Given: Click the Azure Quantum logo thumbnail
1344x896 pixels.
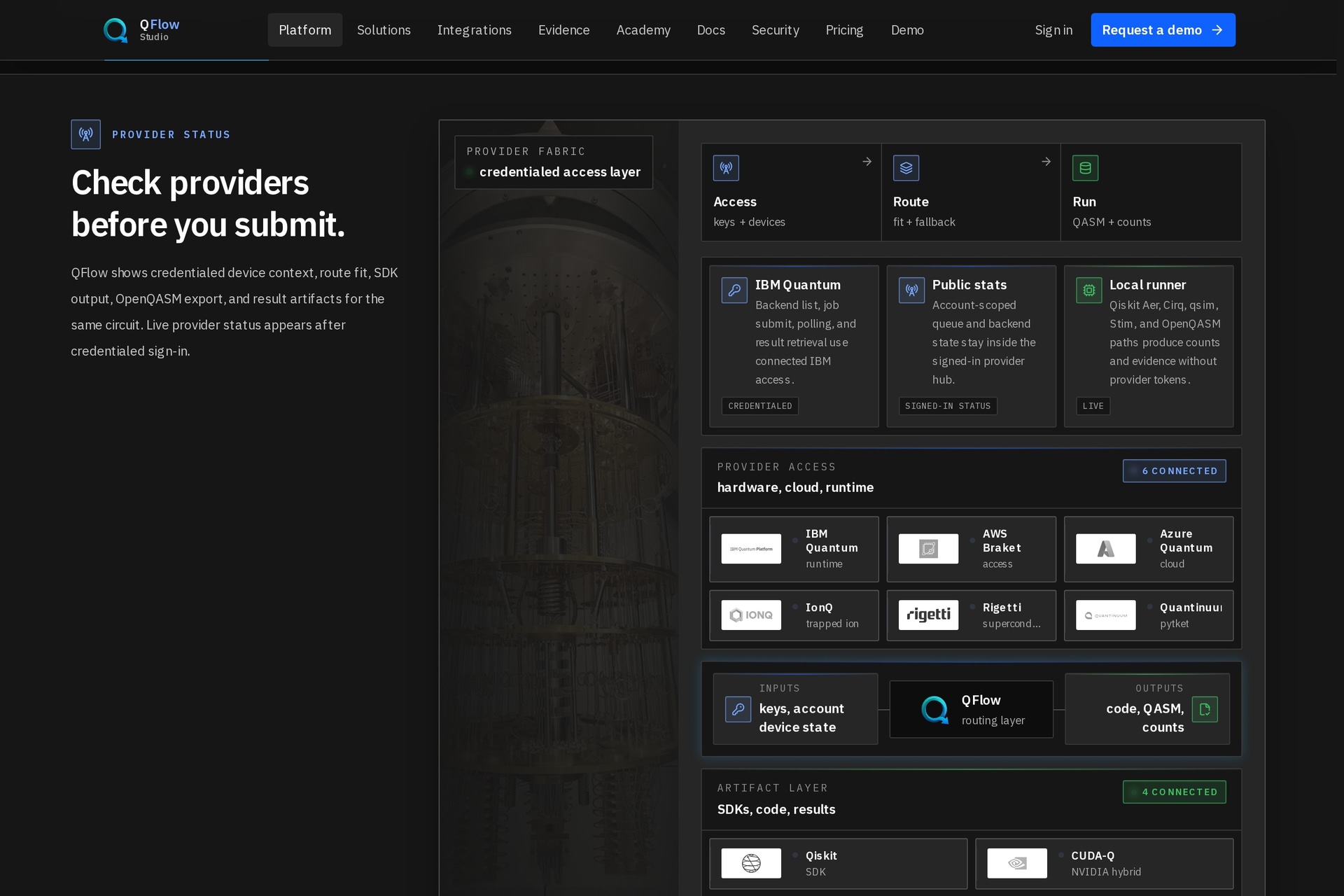Looking at the screenshot, I should click(1105, 549).
